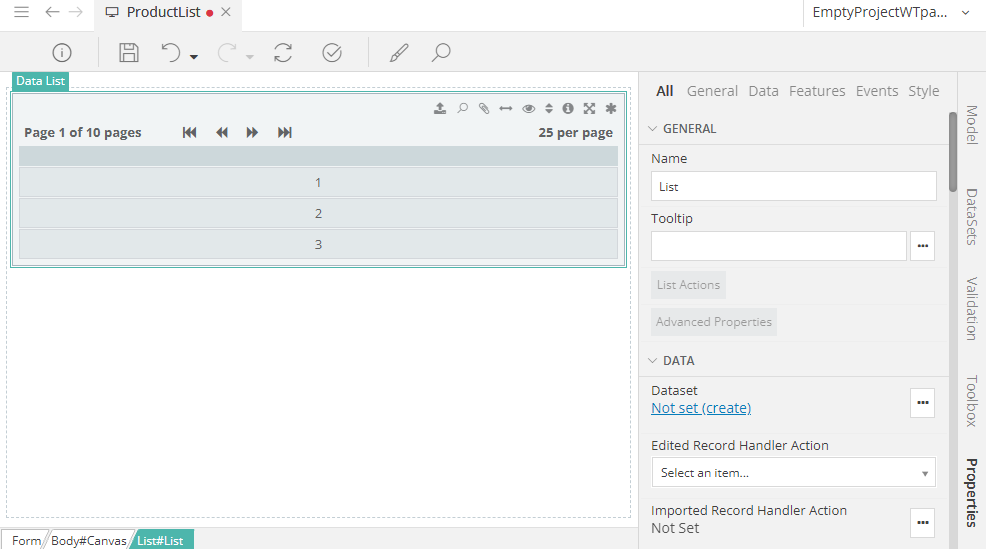Click the info circle toolbar icon
Image resolution: width=986 pixels, height=549 pixels.
pos(62,53)
